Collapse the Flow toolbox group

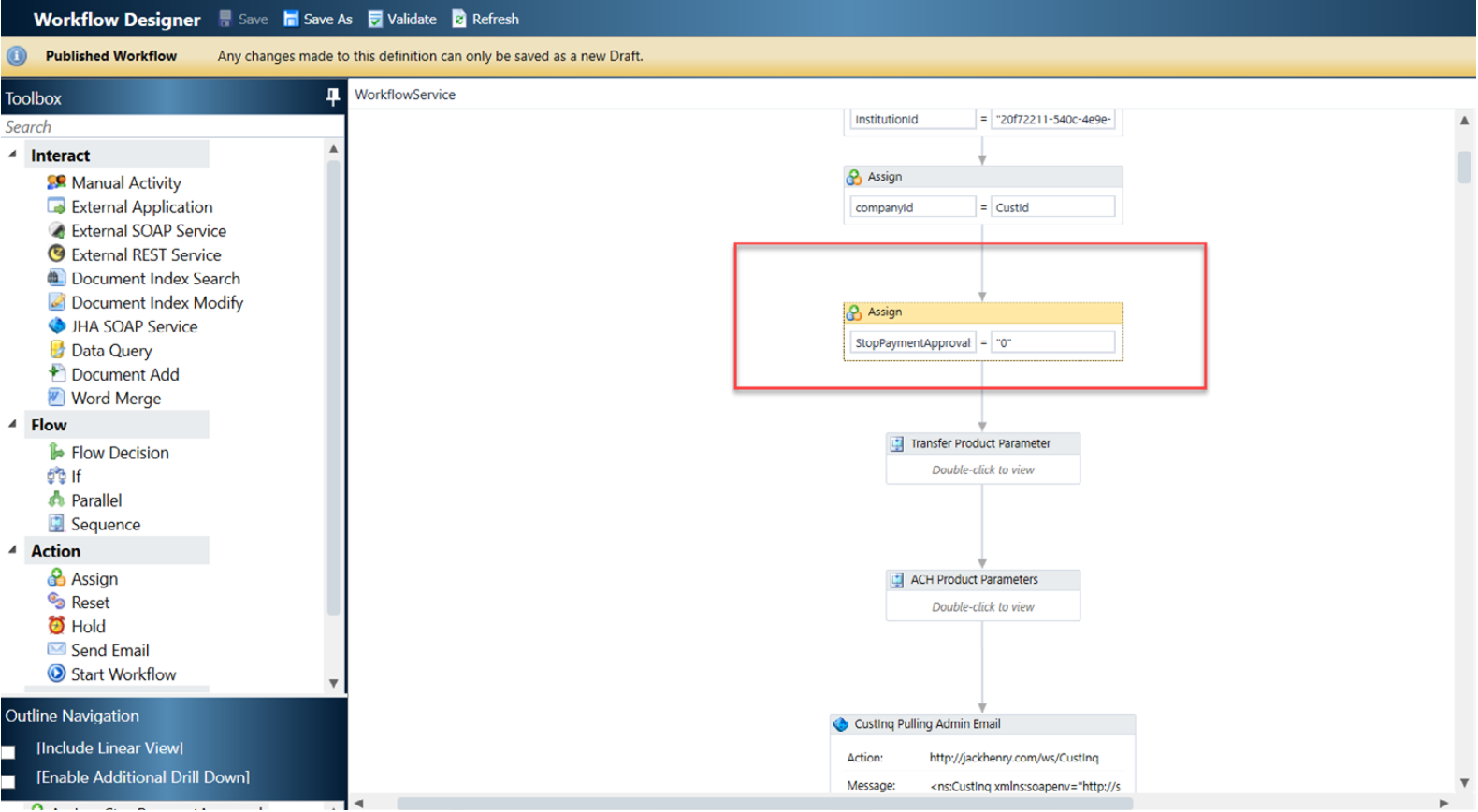coord(13,424)
